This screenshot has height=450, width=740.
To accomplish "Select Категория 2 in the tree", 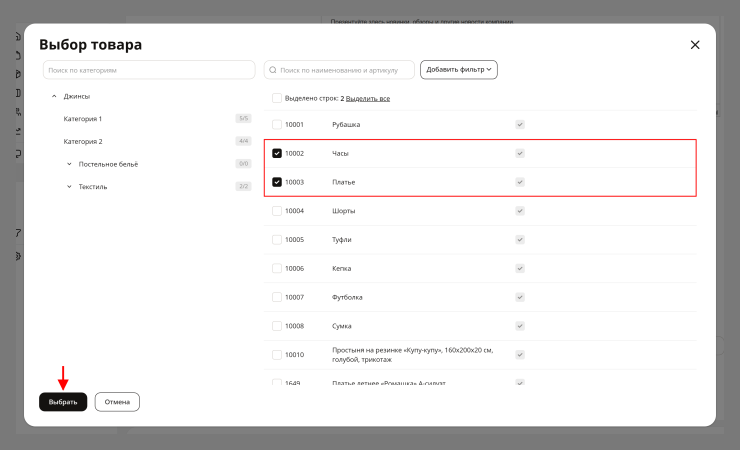I will point(83,142).
